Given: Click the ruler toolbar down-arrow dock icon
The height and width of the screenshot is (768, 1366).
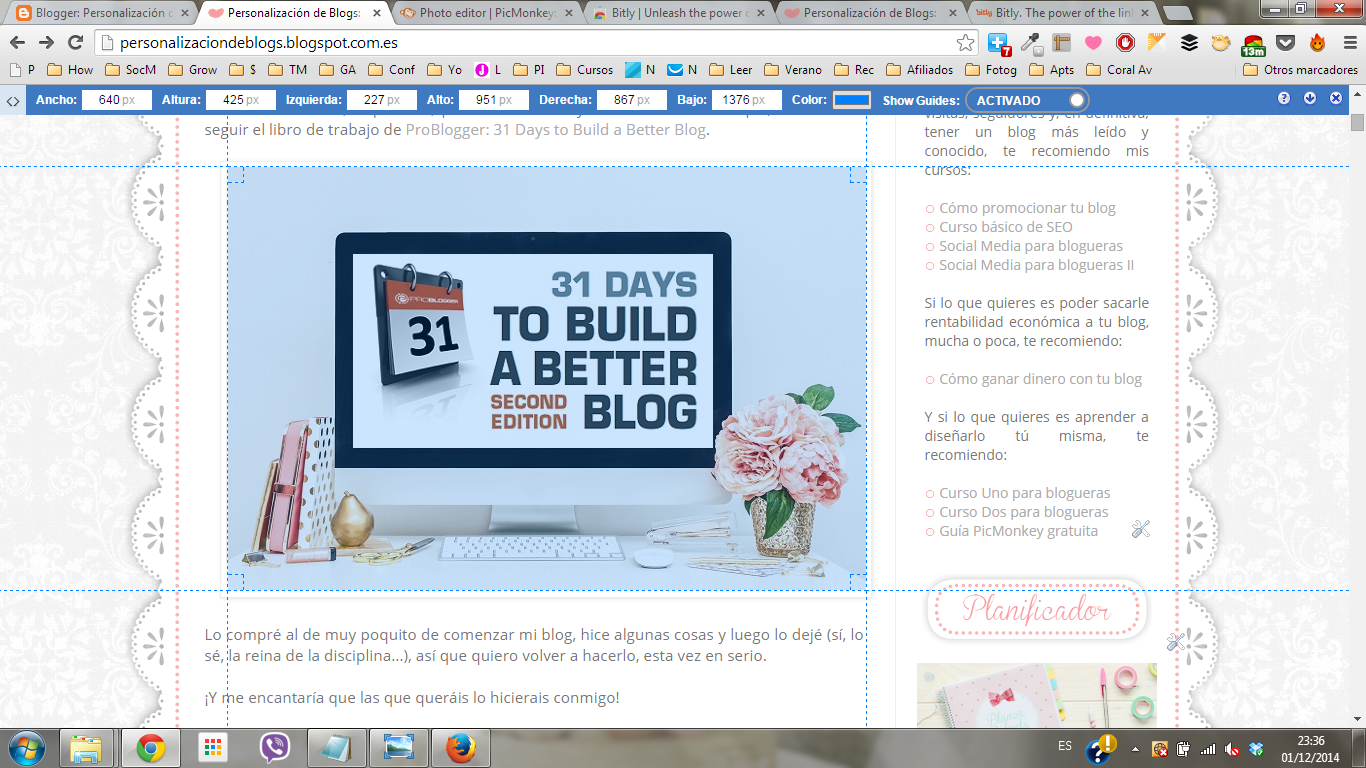Looking at the screenshot, I should click(1310, 98).
